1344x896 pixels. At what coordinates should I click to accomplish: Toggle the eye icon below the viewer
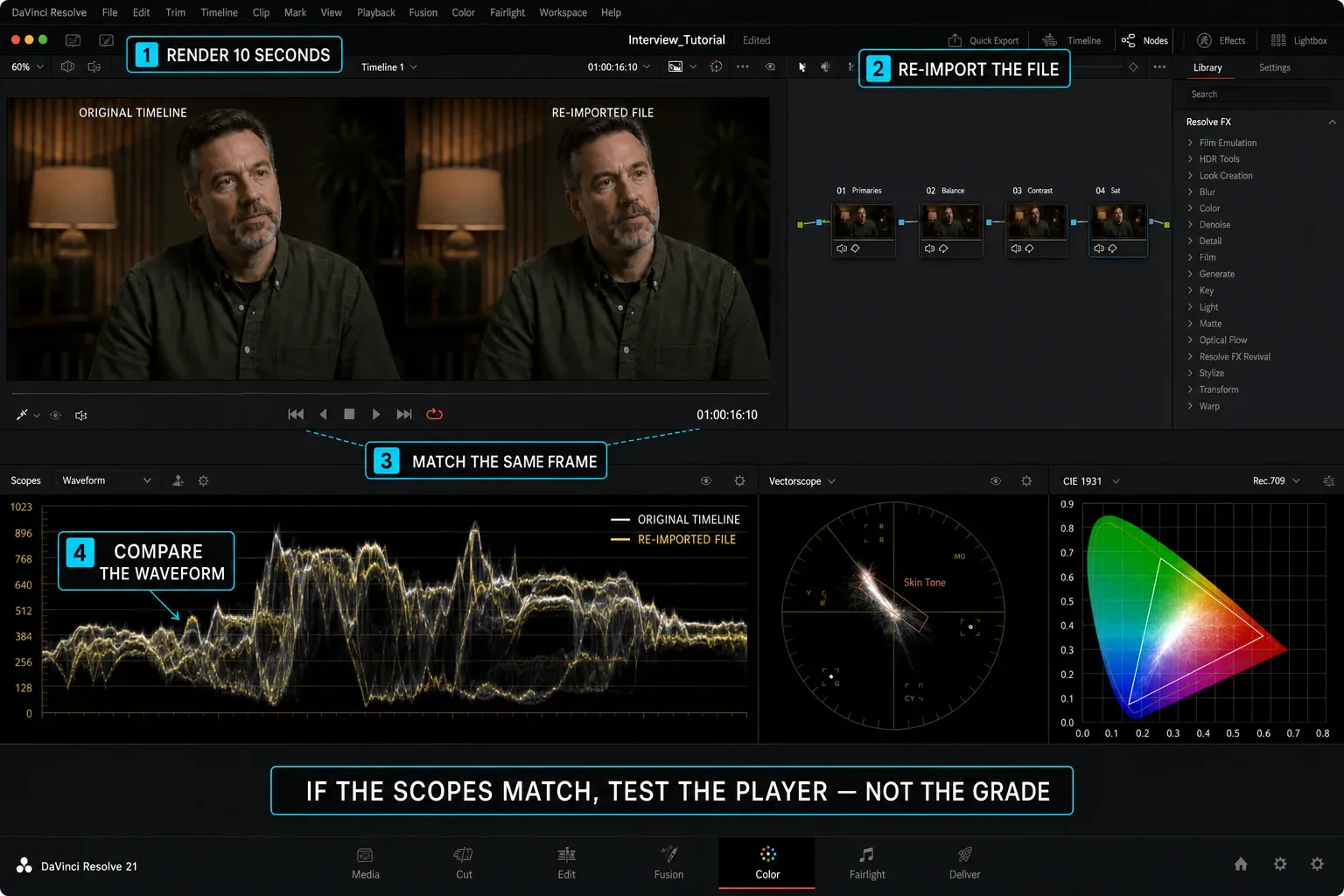(x=55, y=415)
